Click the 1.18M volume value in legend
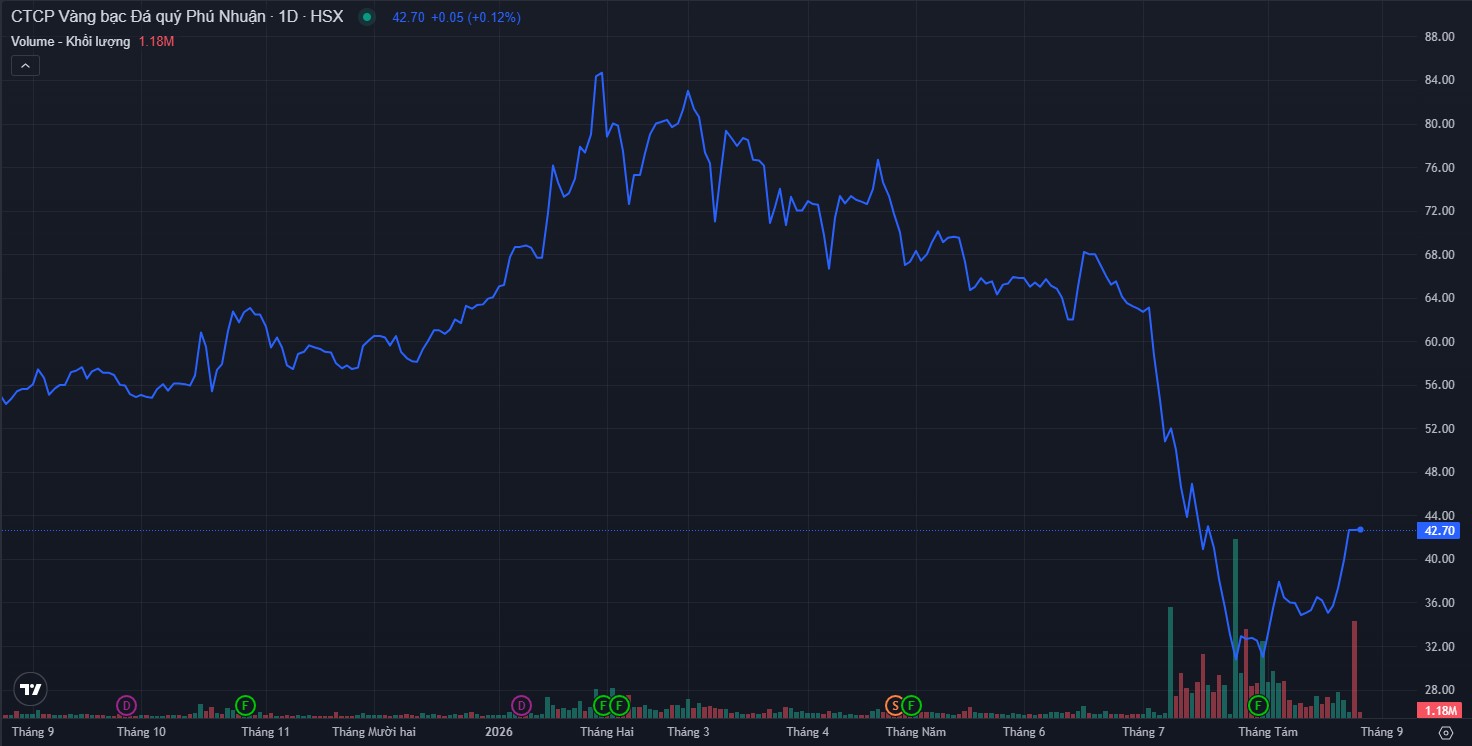 tap(157, 42)
